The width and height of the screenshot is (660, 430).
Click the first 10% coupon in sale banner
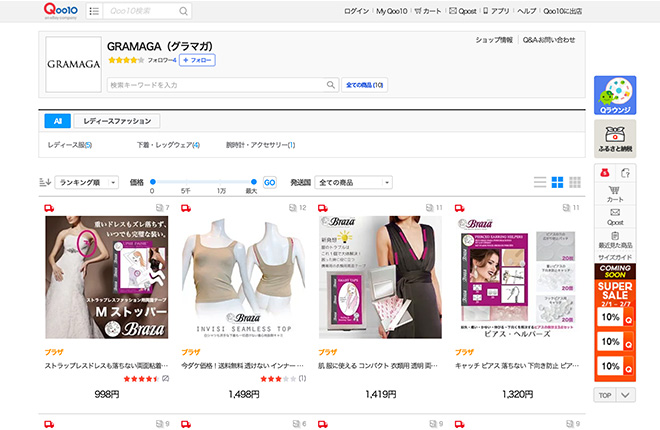[615, 317]
